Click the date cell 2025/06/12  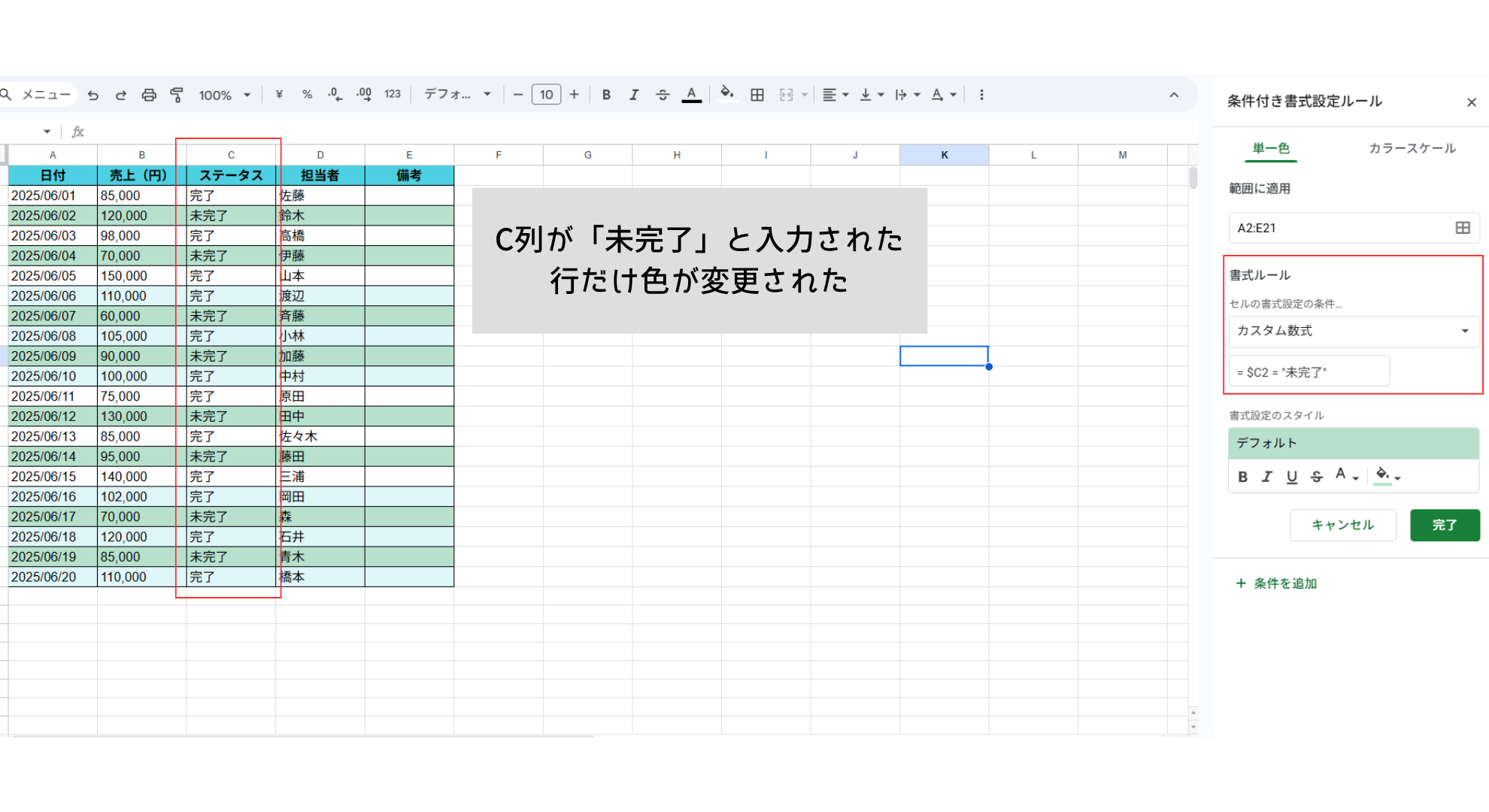53,416
